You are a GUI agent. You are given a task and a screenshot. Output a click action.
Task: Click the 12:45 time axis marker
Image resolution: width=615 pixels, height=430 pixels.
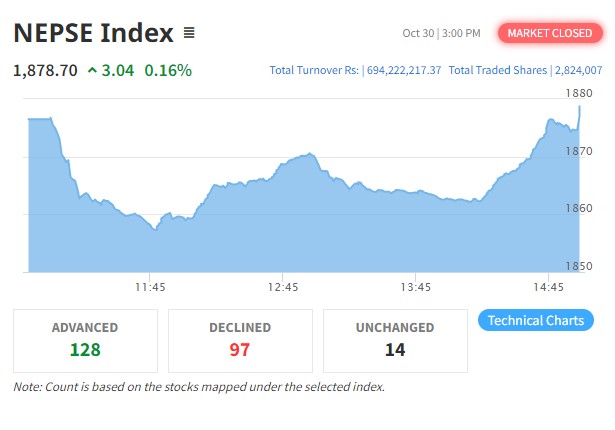(283, 287)
